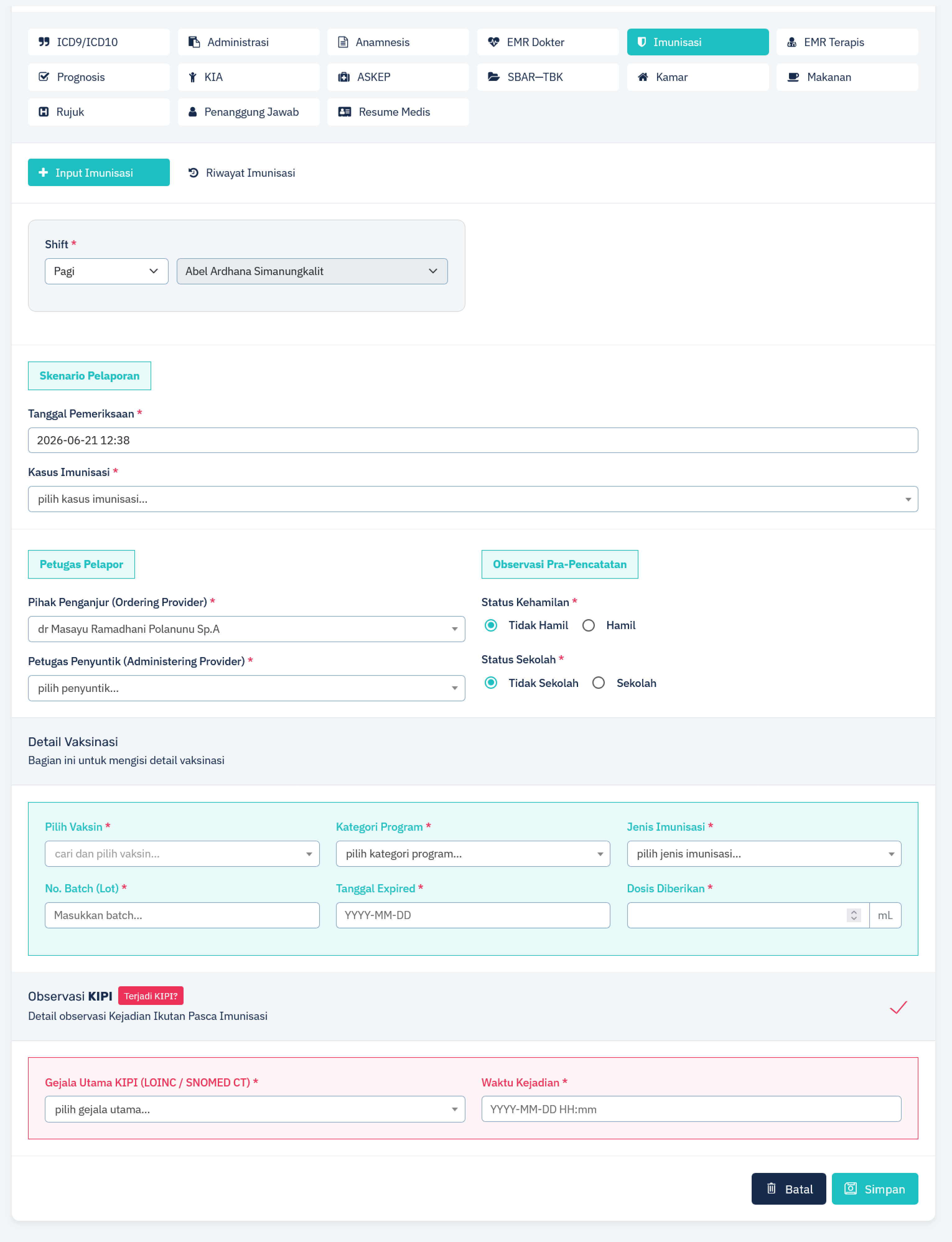952x1242 pixels.
Task: Click the red checkmark in Observasi KIPI
Action: tap(898, 1007)
